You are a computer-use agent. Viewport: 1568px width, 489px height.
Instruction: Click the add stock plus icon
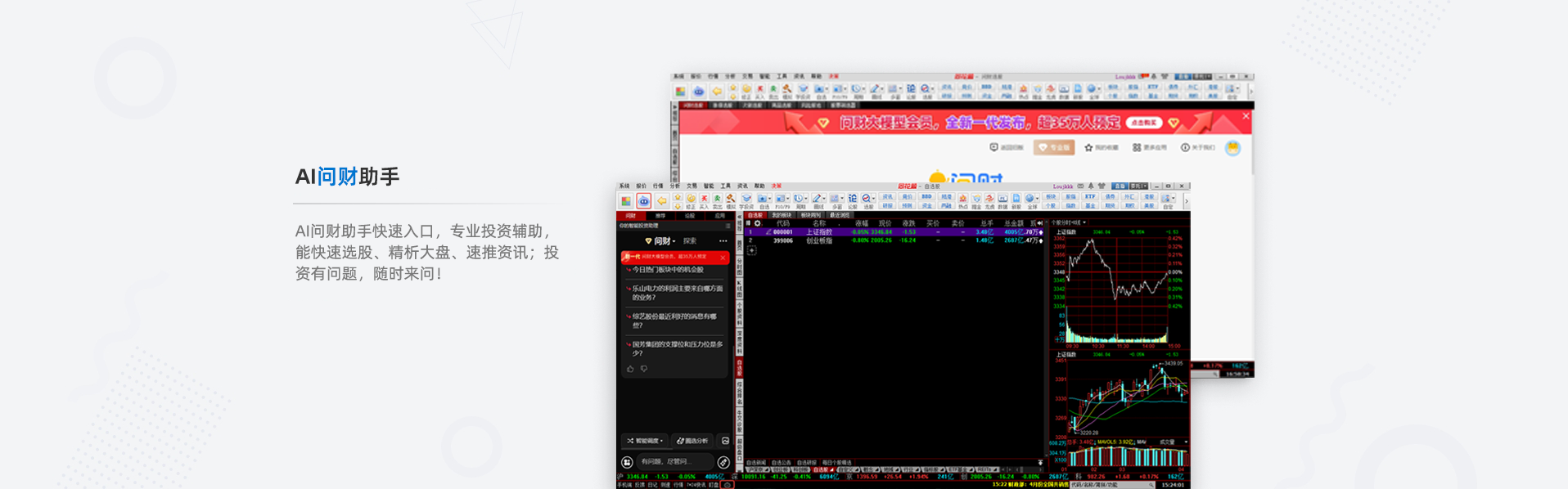pos(751,251)
